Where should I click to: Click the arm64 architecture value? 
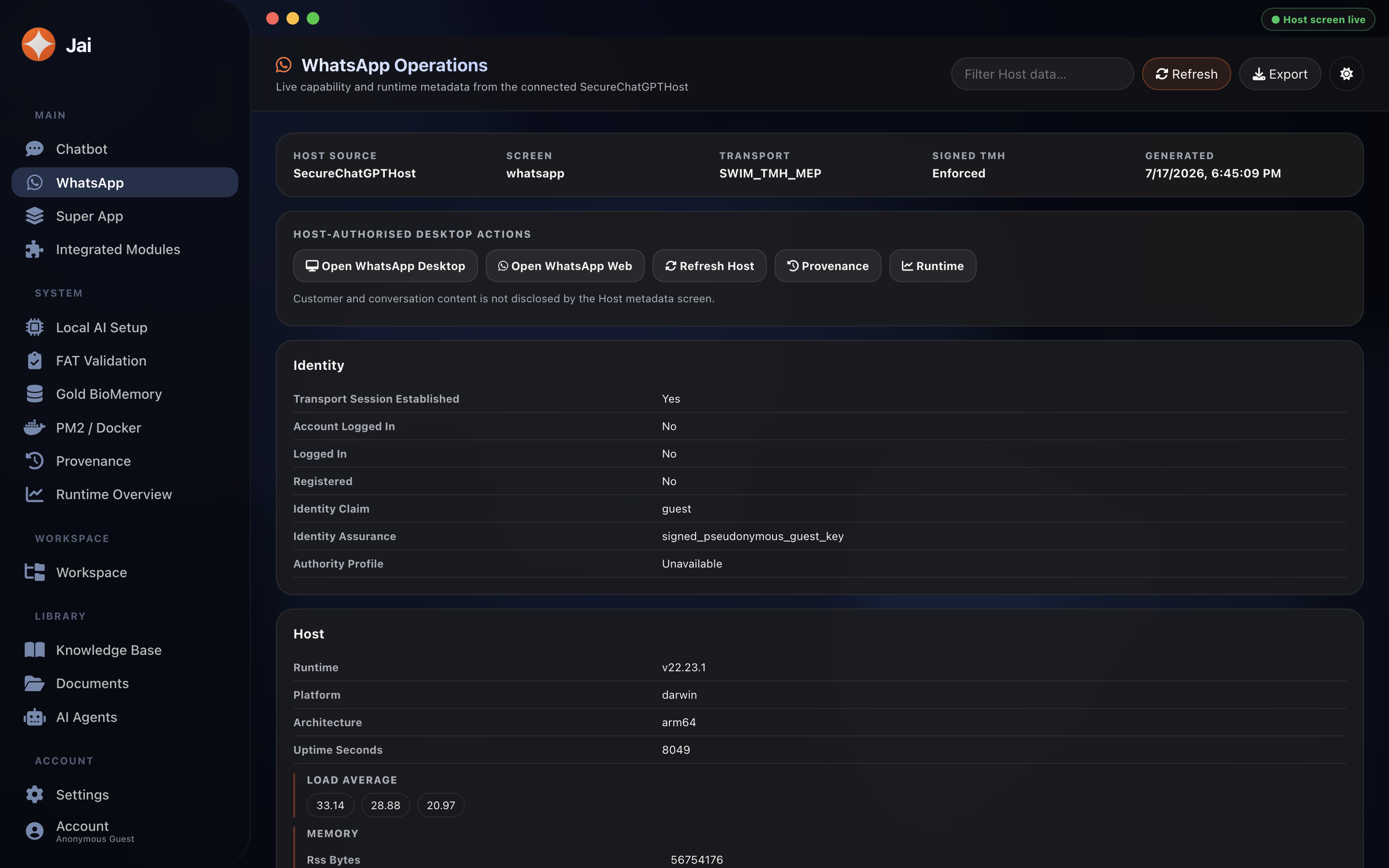click(x=679, y=722)
